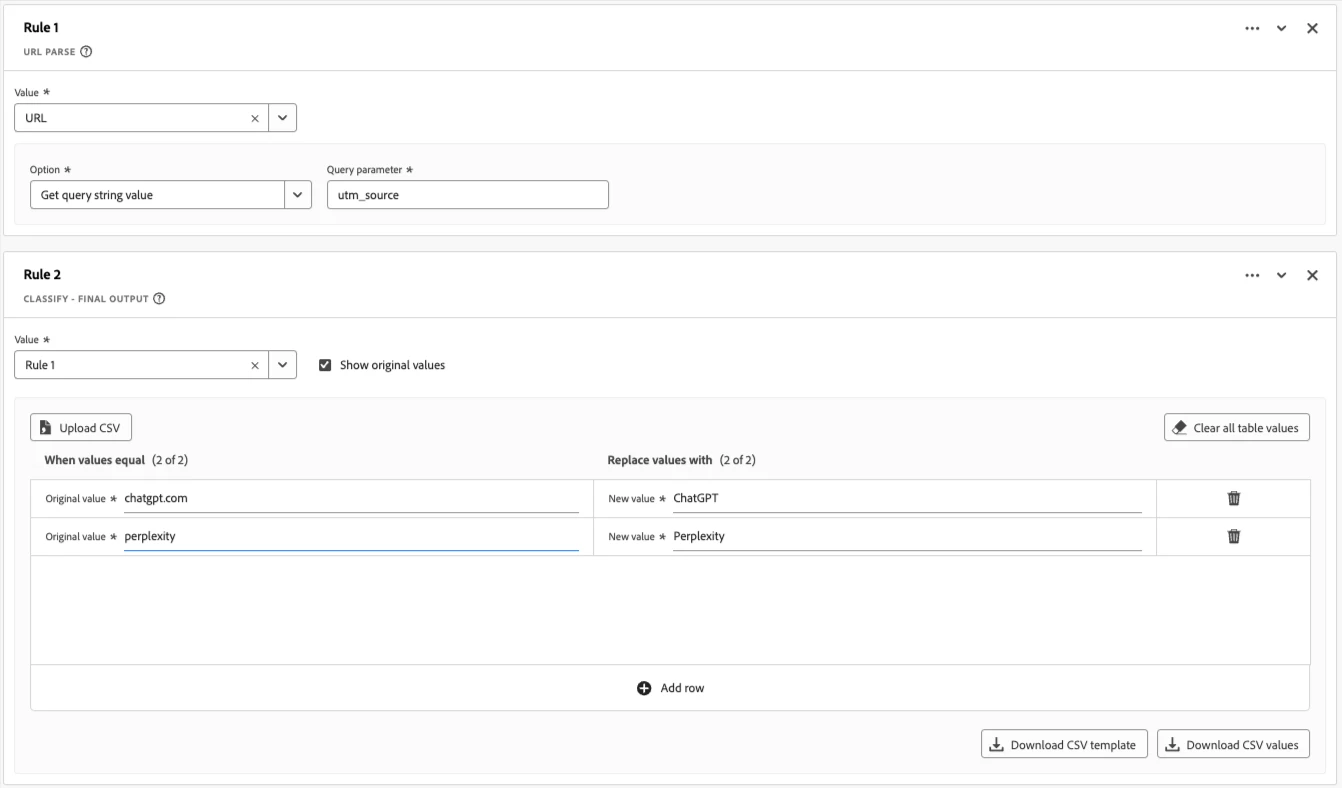Click the Rule 1 title text

point(41,28)
